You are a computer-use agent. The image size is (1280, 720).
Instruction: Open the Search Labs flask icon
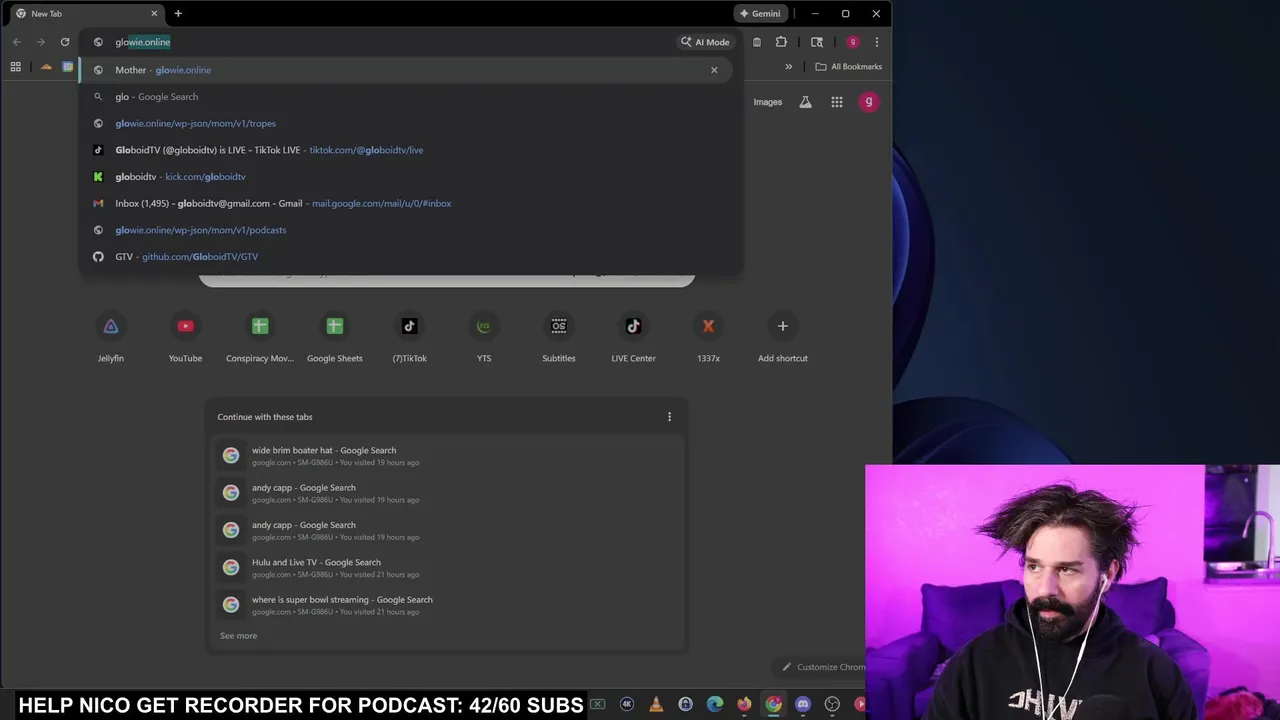805,102
